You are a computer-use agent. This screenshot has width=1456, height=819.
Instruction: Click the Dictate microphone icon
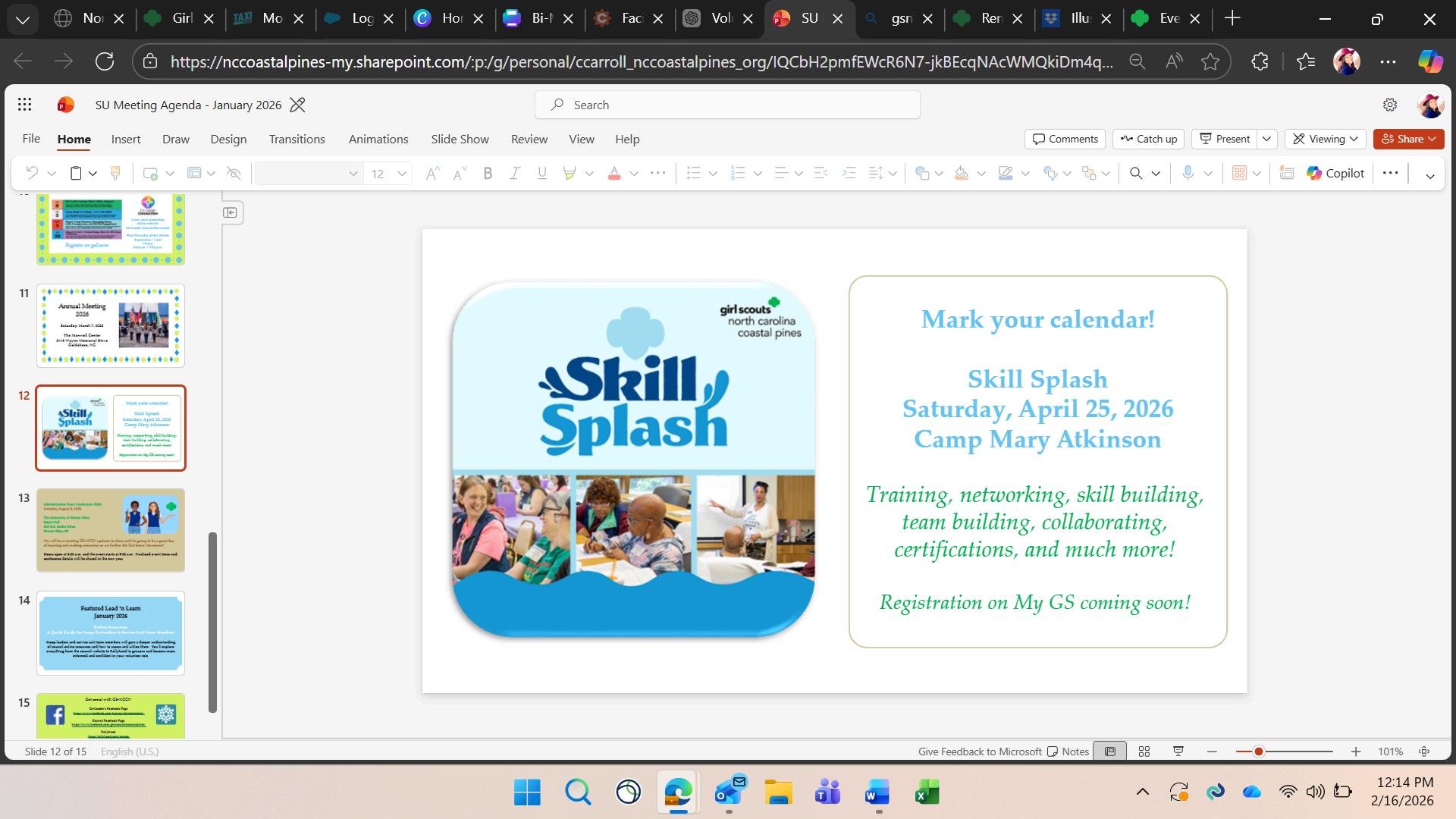coord(1188,174)
